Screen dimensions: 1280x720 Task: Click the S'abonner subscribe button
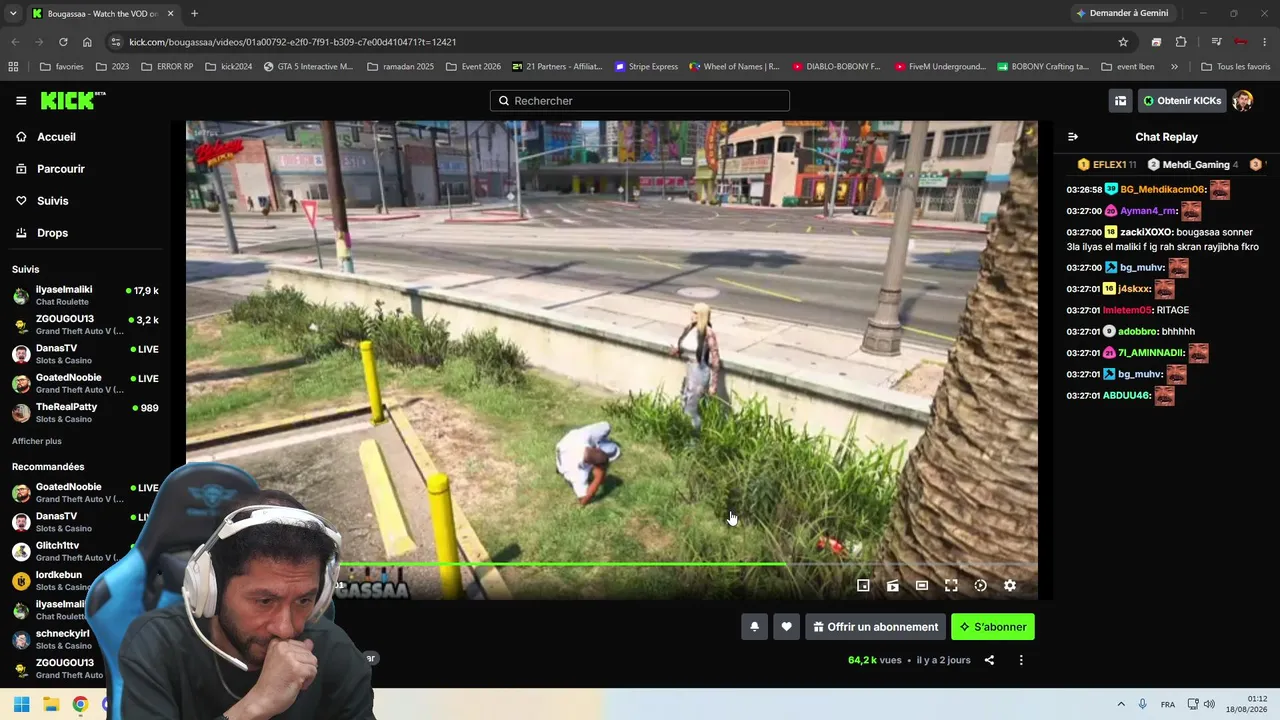click(993, 627)
